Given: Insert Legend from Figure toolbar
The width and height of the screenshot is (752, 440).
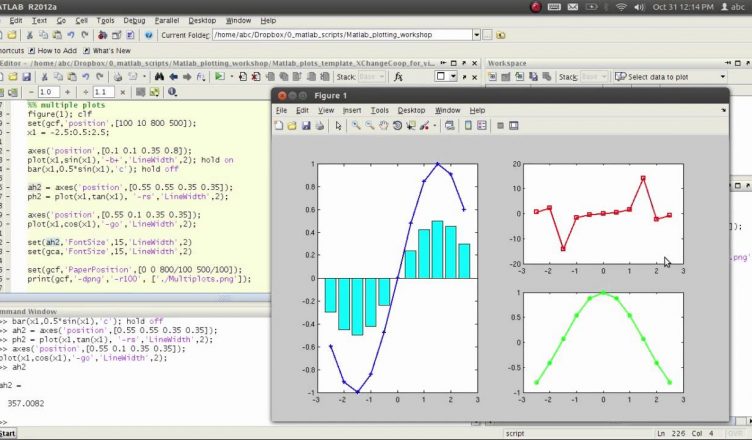Looking at the screenshot, I should coord(482,126).
